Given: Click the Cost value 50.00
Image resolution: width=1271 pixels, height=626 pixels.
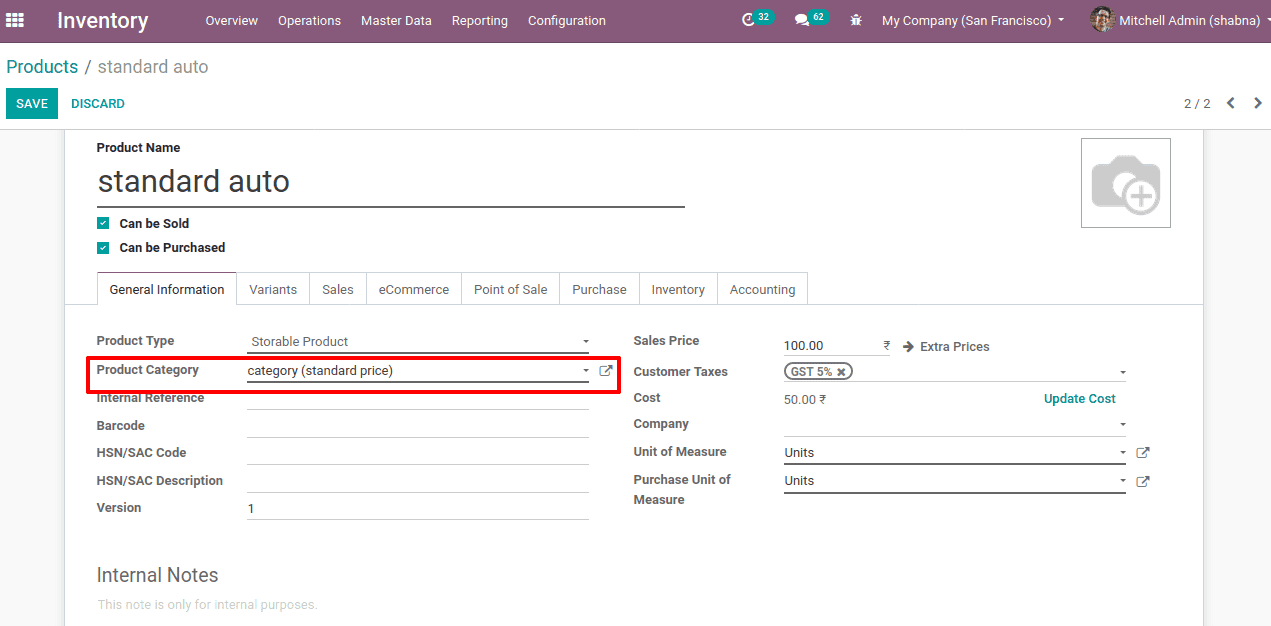Looking at the screenshot, I should (x=805, y=399).
